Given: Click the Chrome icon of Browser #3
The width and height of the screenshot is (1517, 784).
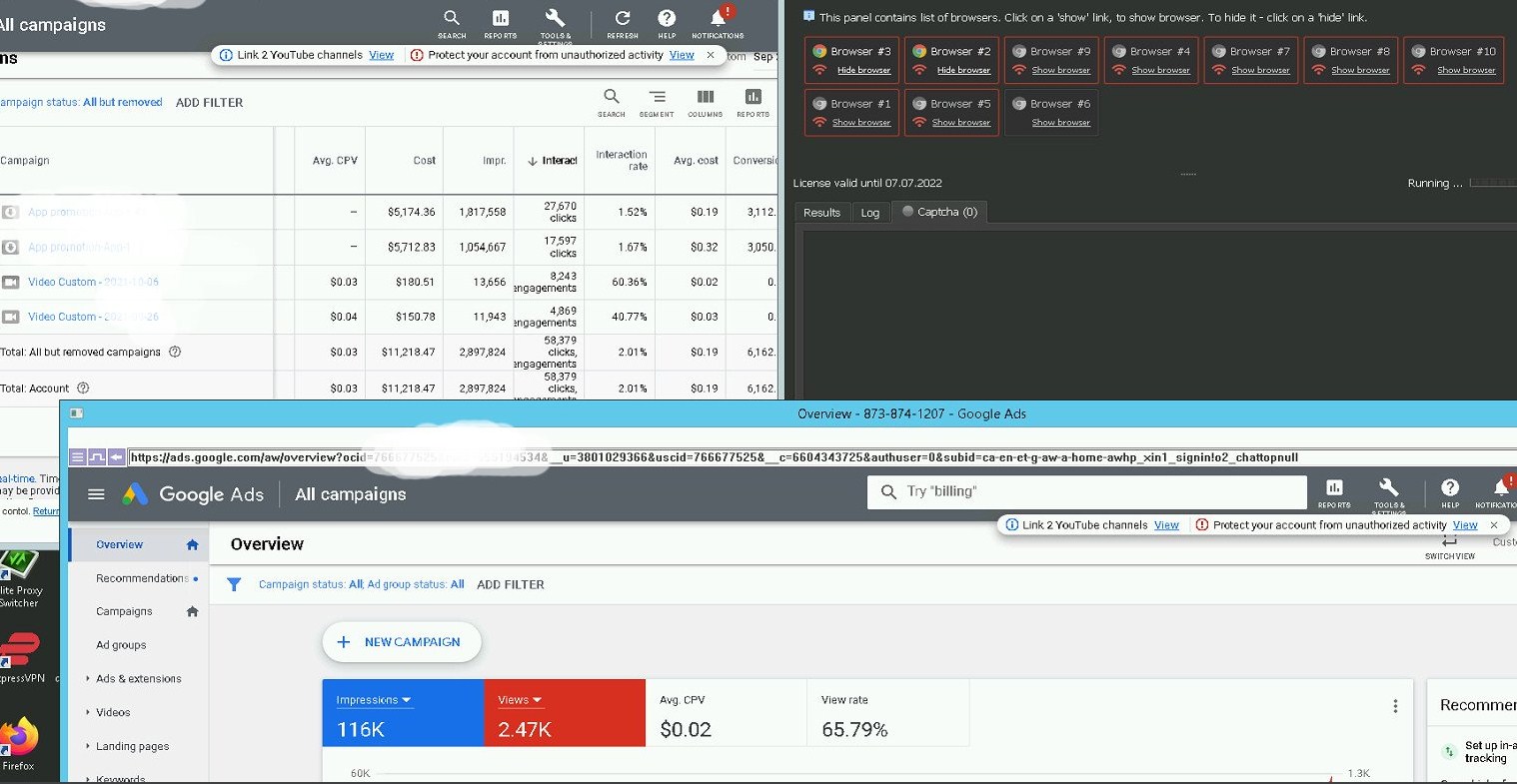Looking at the screenshot, I should (x=819, y=51).
